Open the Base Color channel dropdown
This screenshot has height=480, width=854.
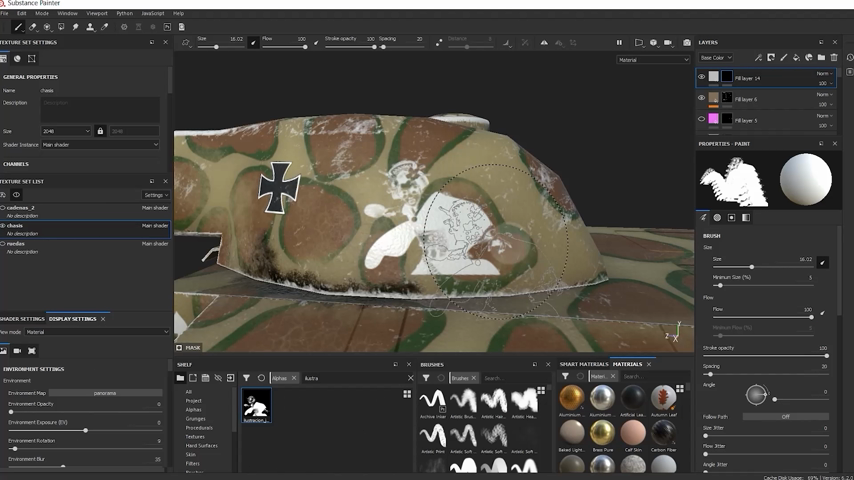(x=716, y=57)
